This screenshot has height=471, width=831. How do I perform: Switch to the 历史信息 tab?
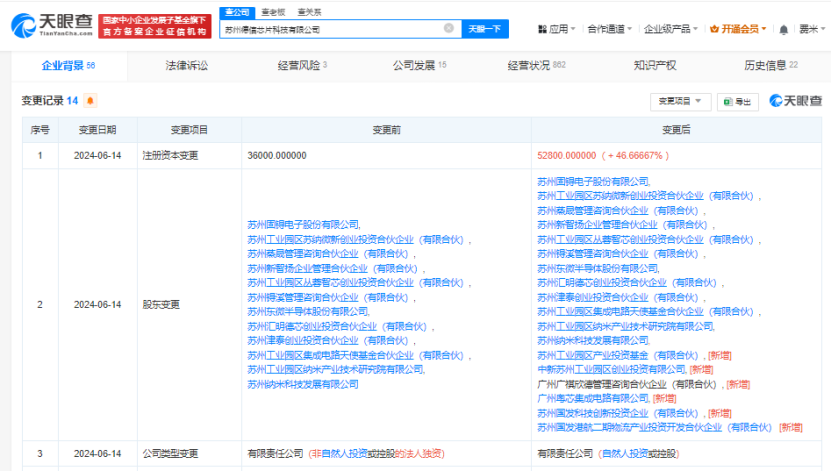click(771, 66)
